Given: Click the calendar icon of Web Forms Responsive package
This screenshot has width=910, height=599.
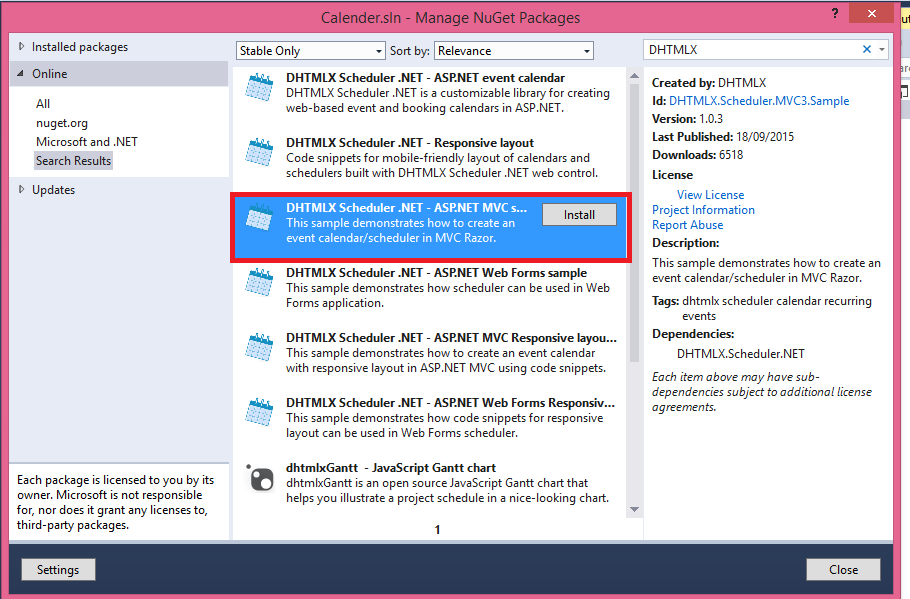Looking at the screenshot, I should pos(259,412).
